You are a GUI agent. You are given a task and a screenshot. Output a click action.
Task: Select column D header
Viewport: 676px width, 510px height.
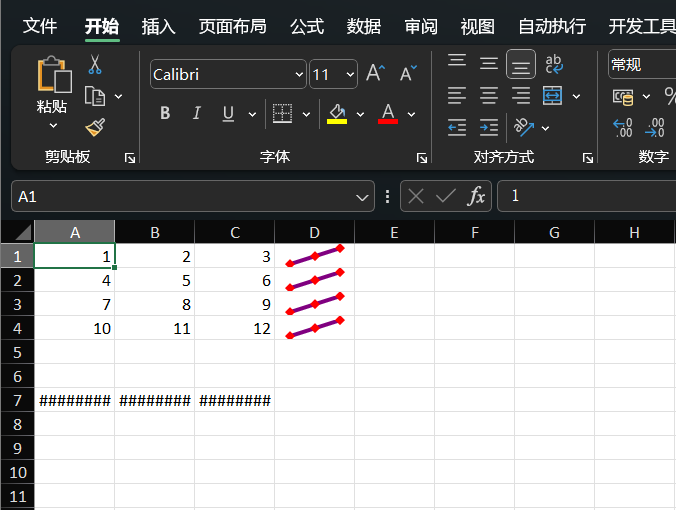[314, 232]
